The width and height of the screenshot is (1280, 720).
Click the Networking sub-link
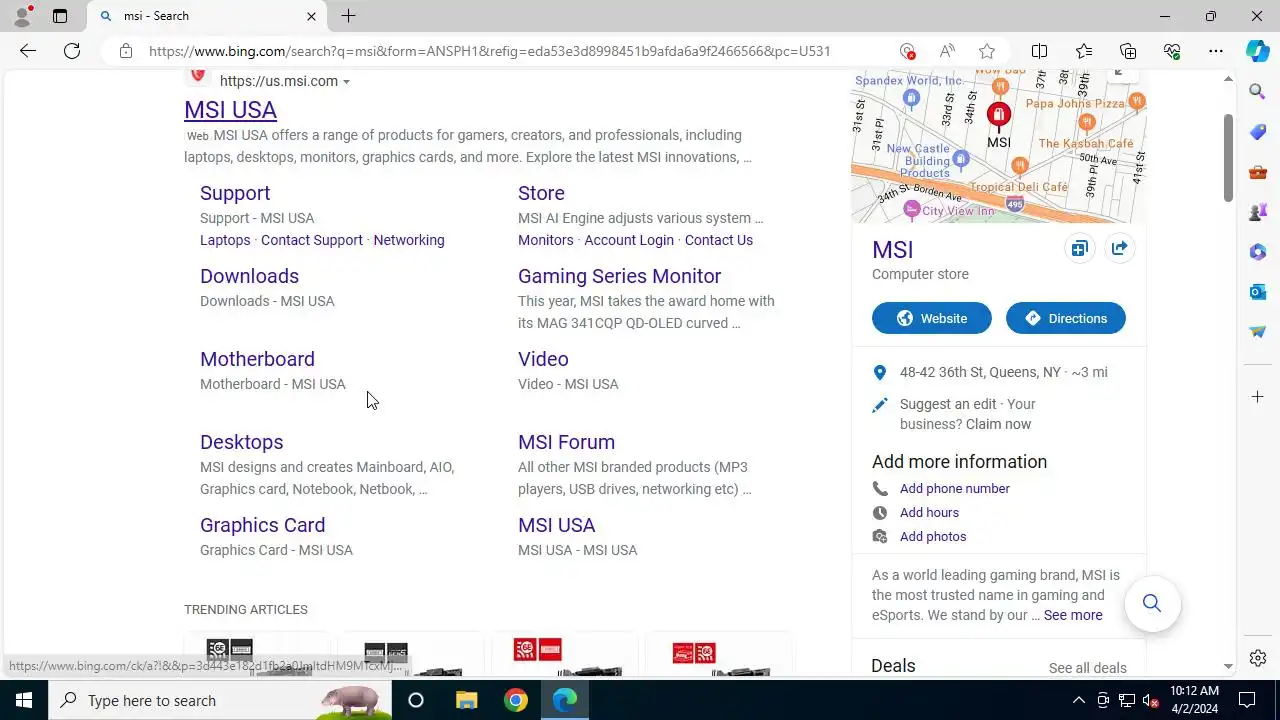pos(409,240)
